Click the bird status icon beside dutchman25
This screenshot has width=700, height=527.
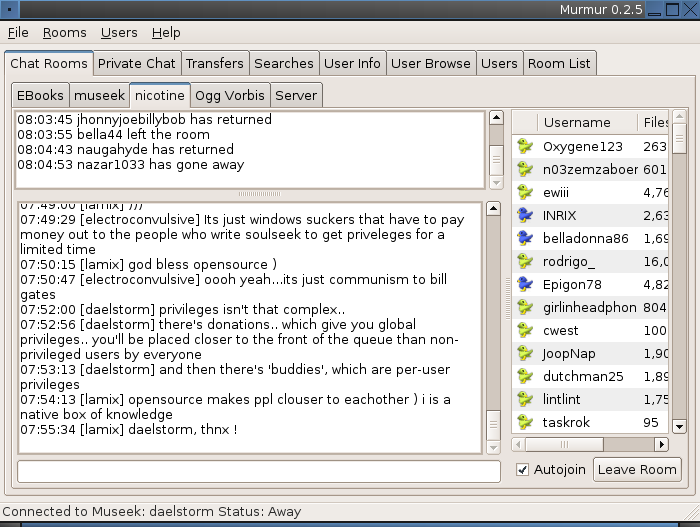click(x=525, y=376)
